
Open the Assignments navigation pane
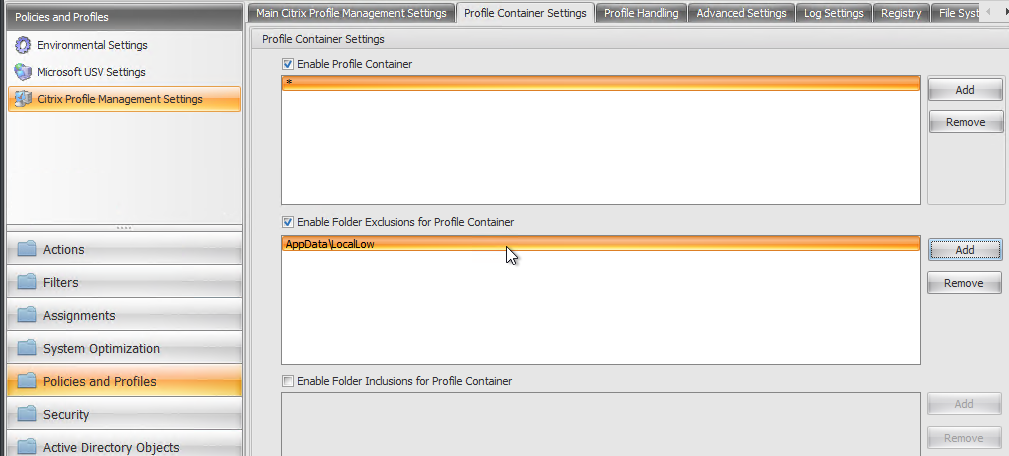pos(124,315)
